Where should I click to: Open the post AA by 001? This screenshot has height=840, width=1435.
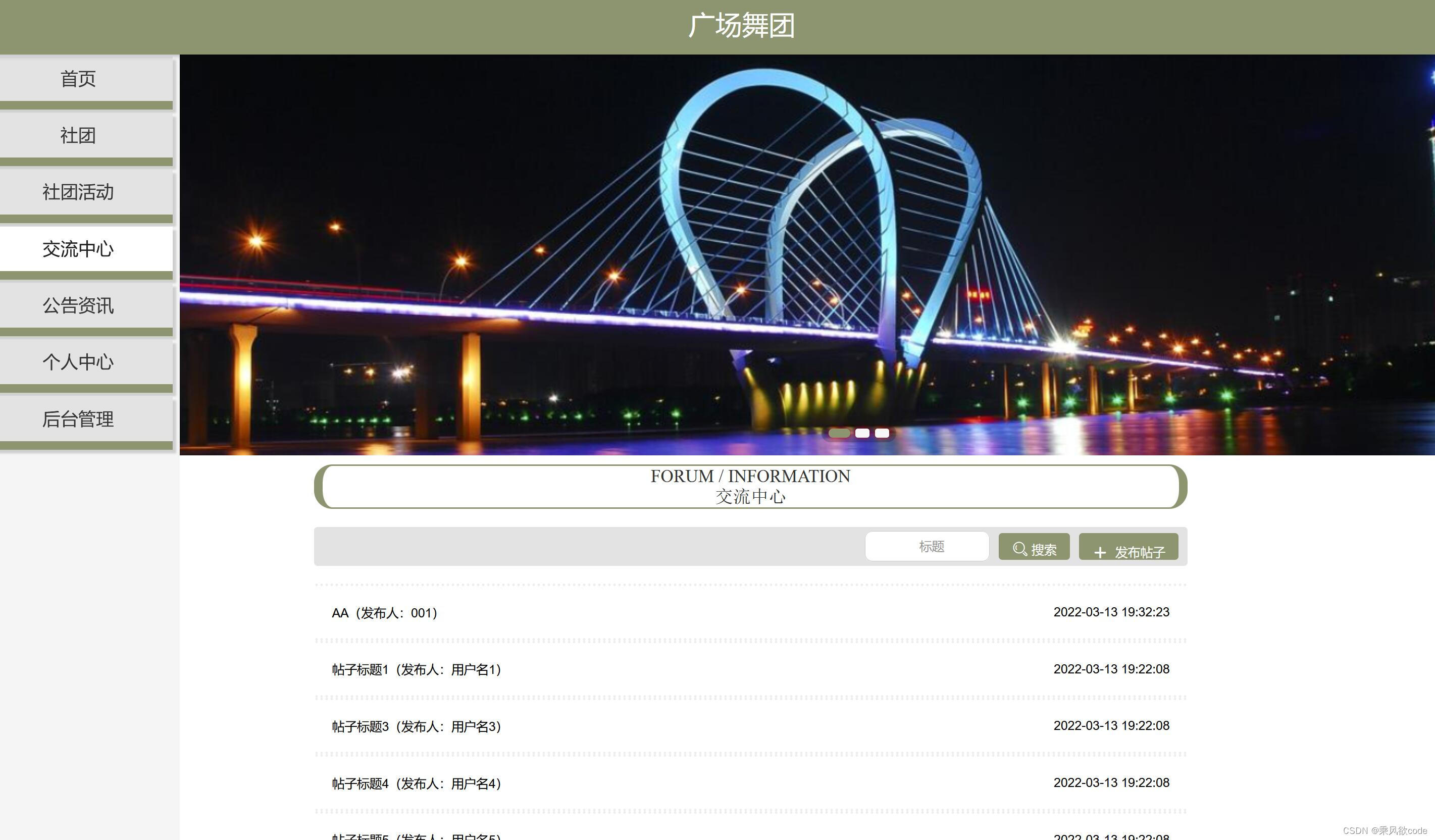point(384,613)
